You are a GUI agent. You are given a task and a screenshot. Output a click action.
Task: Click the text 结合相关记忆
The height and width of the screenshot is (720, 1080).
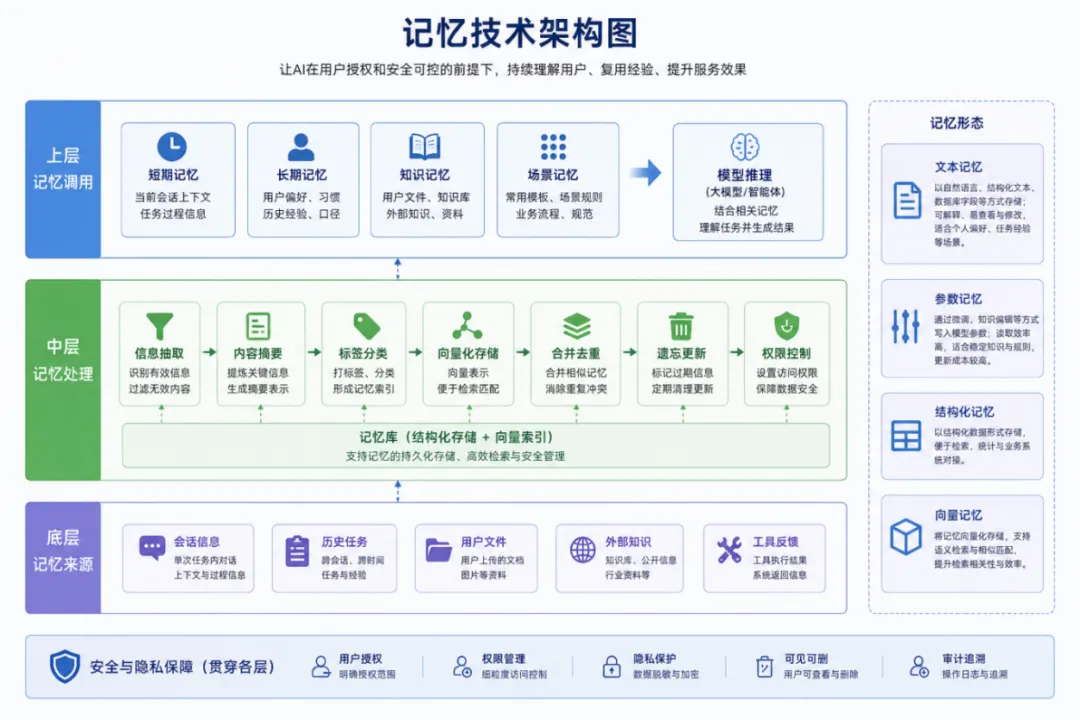(746, 210)
